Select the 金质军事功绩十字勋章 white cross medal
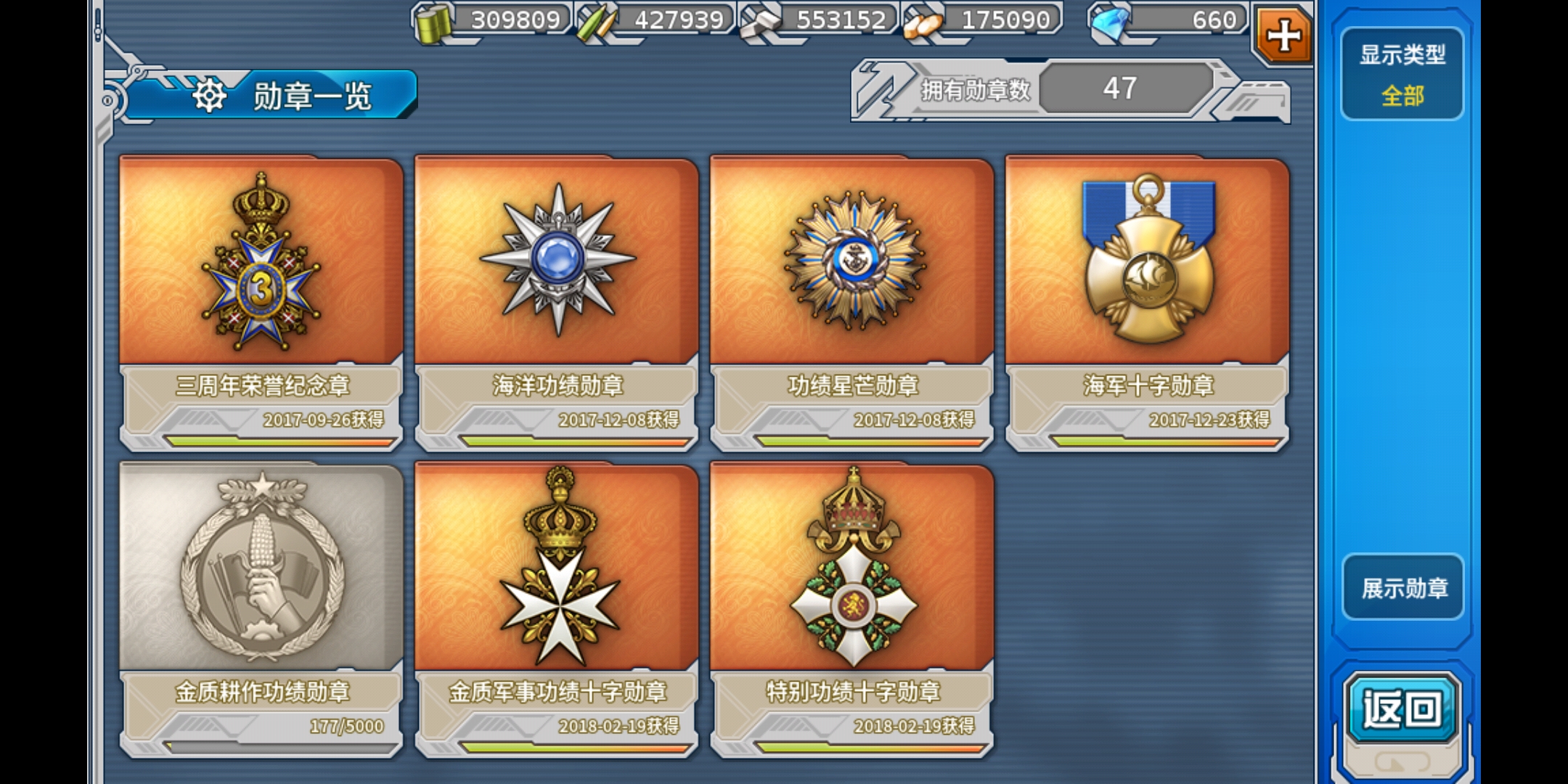Screen dimensions: 1568x784 click(559, 566)
